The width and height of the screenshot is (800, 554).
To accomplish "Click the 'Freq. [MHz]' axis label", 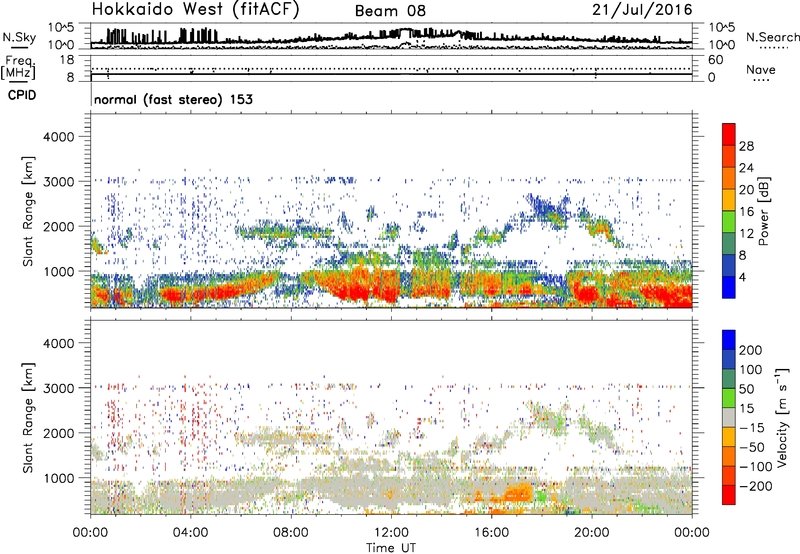I will 18,68.
